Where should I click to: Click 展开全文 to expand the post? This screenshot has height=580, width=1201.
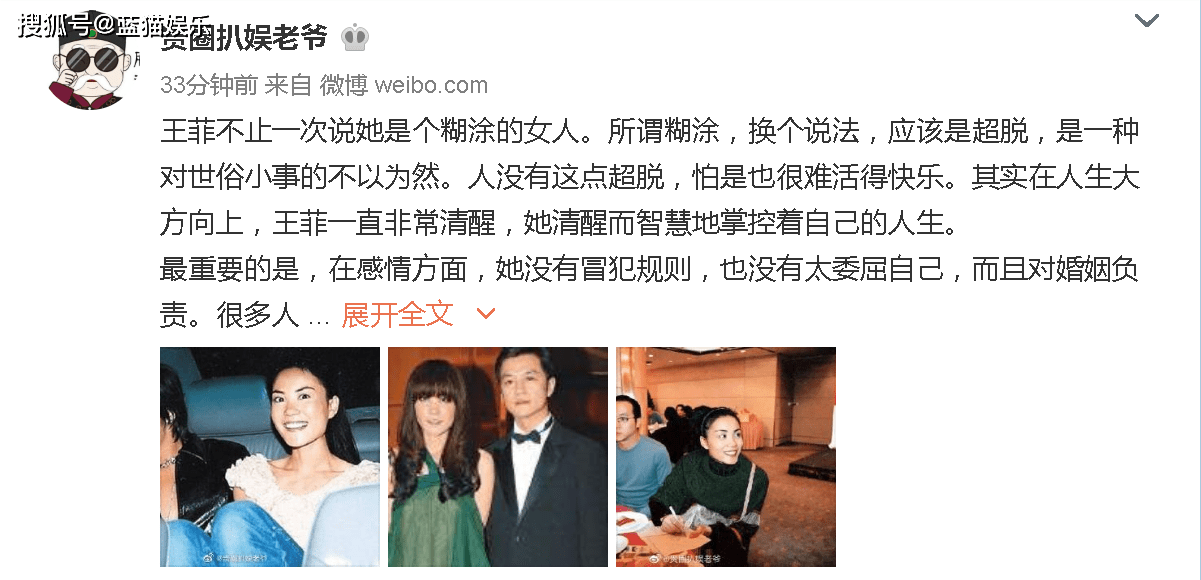398,314
